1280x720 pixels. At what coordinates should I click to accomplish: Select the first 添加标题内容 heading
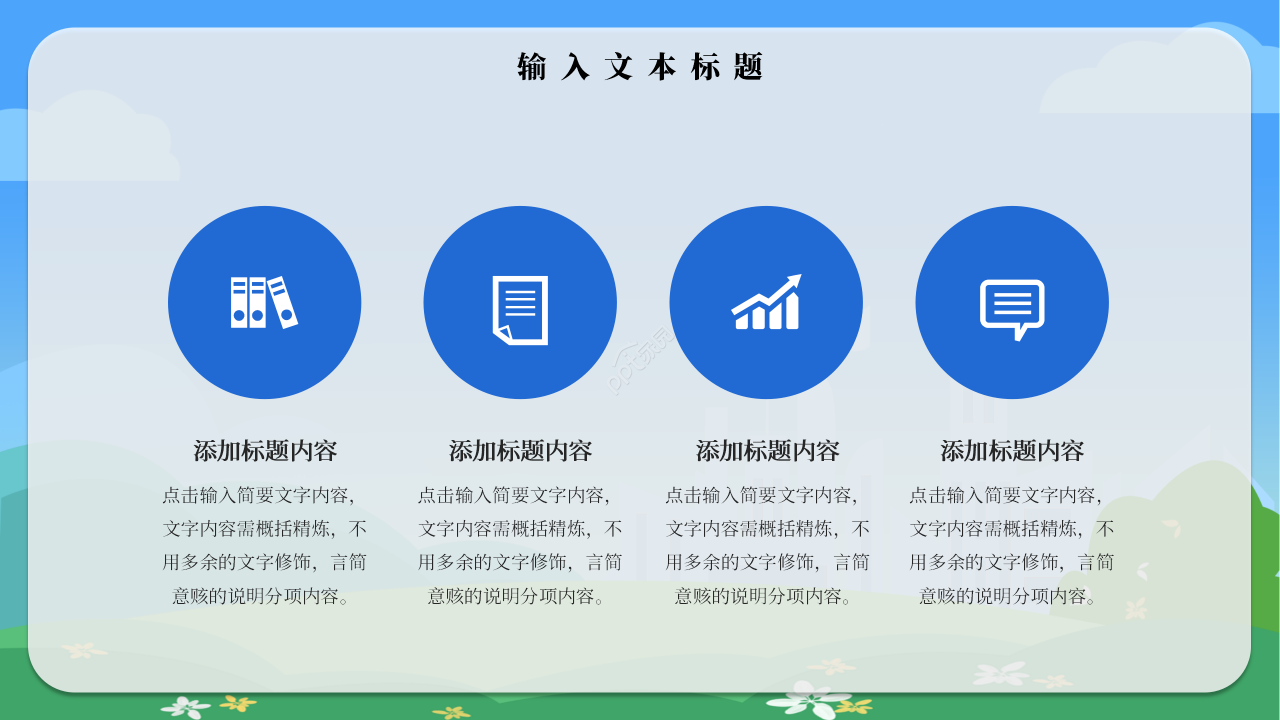(265, 451)
